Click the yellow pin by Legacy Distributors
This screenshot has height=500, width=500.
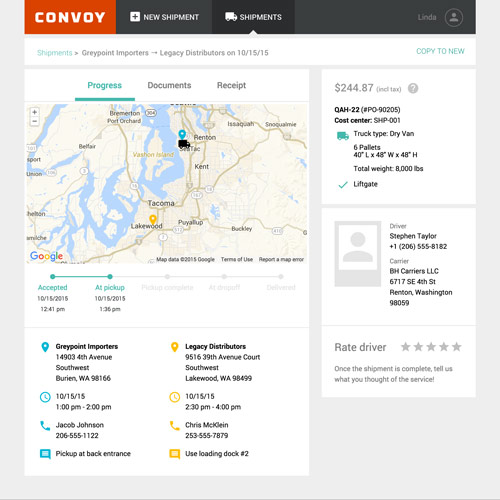[174, 347]
